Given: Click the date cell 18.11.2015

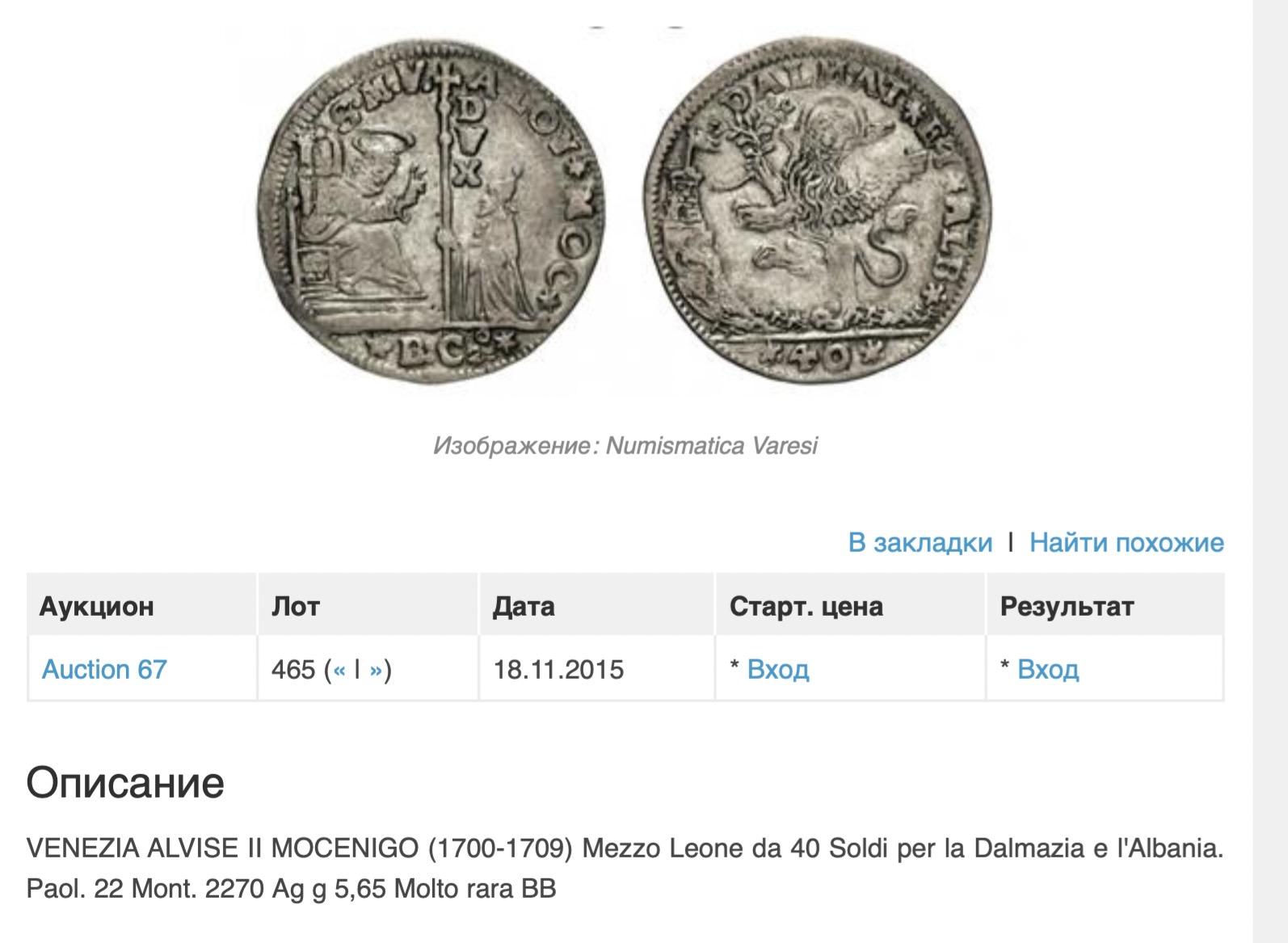Looking at the screenshot, I should coord(558,669).
